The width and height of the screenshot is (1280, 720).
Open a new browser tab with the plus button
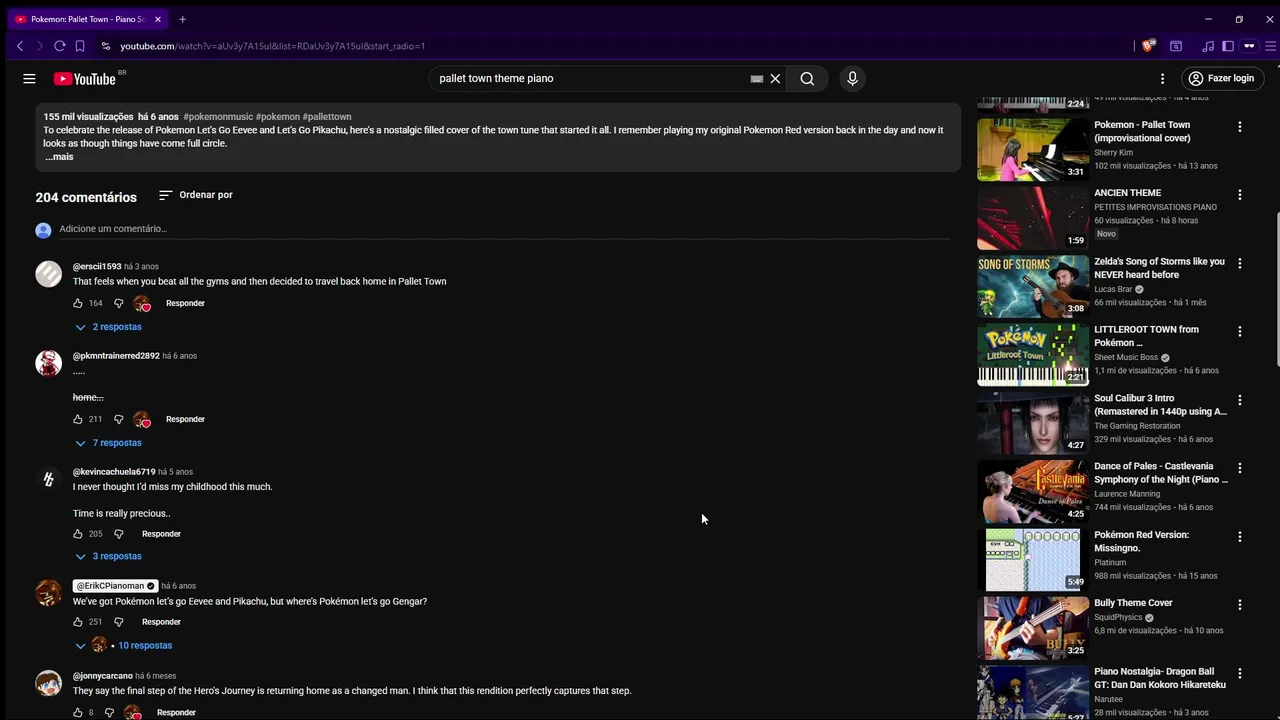182,19
